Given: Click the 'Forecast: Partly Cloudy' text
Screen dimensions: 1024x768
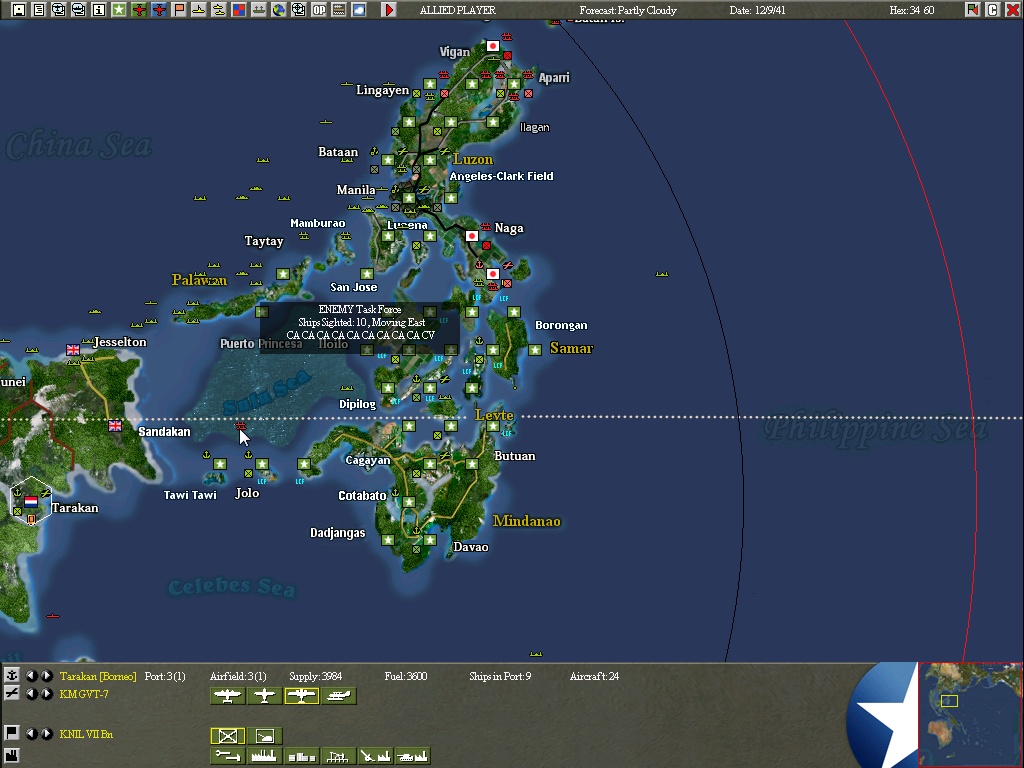Looking at the screenshot, I should pyautogui.click(x=628, y=10).
